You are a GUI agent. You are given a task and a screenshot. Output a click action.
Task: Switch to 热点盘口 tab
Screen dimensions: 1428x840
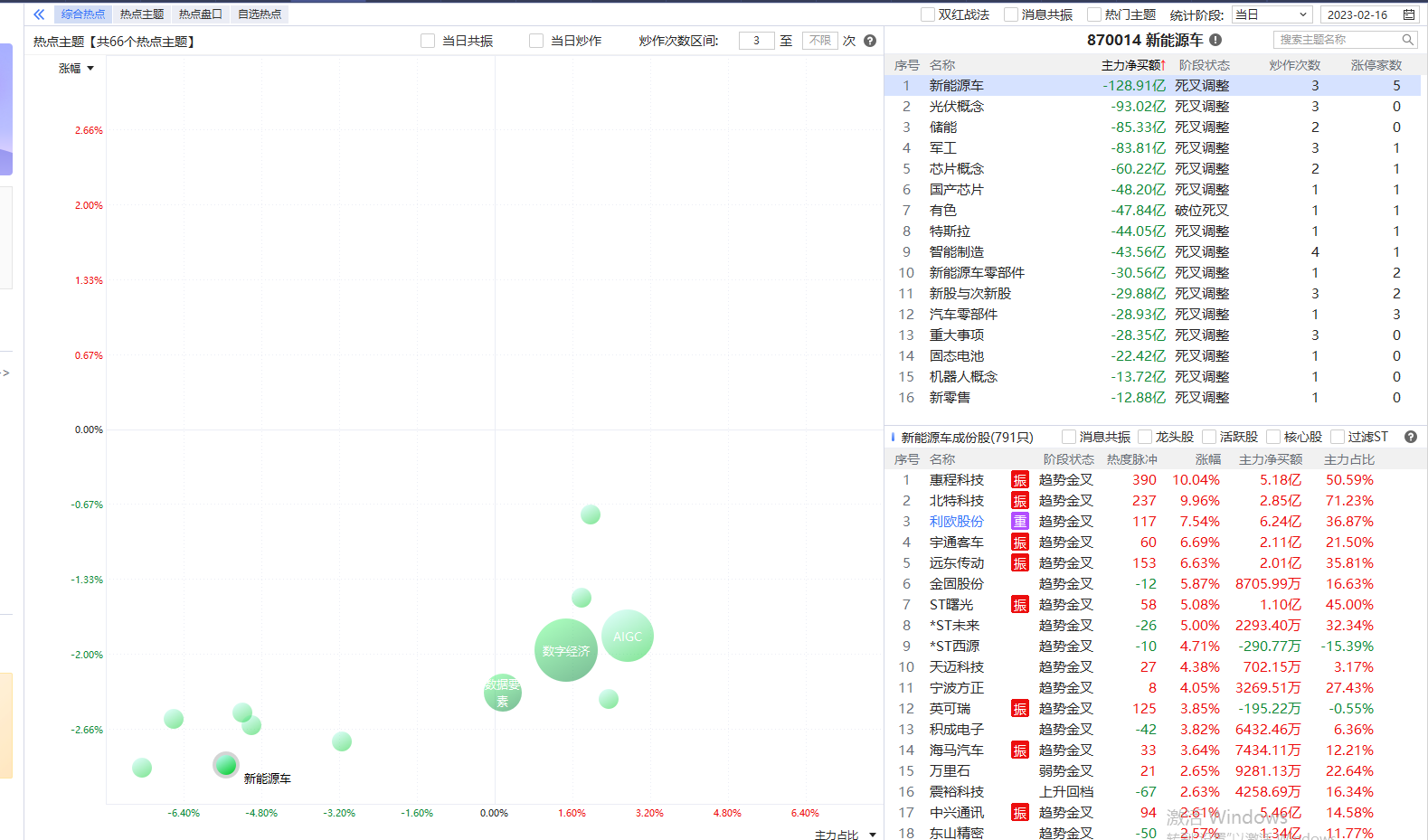tap(201, 14)
